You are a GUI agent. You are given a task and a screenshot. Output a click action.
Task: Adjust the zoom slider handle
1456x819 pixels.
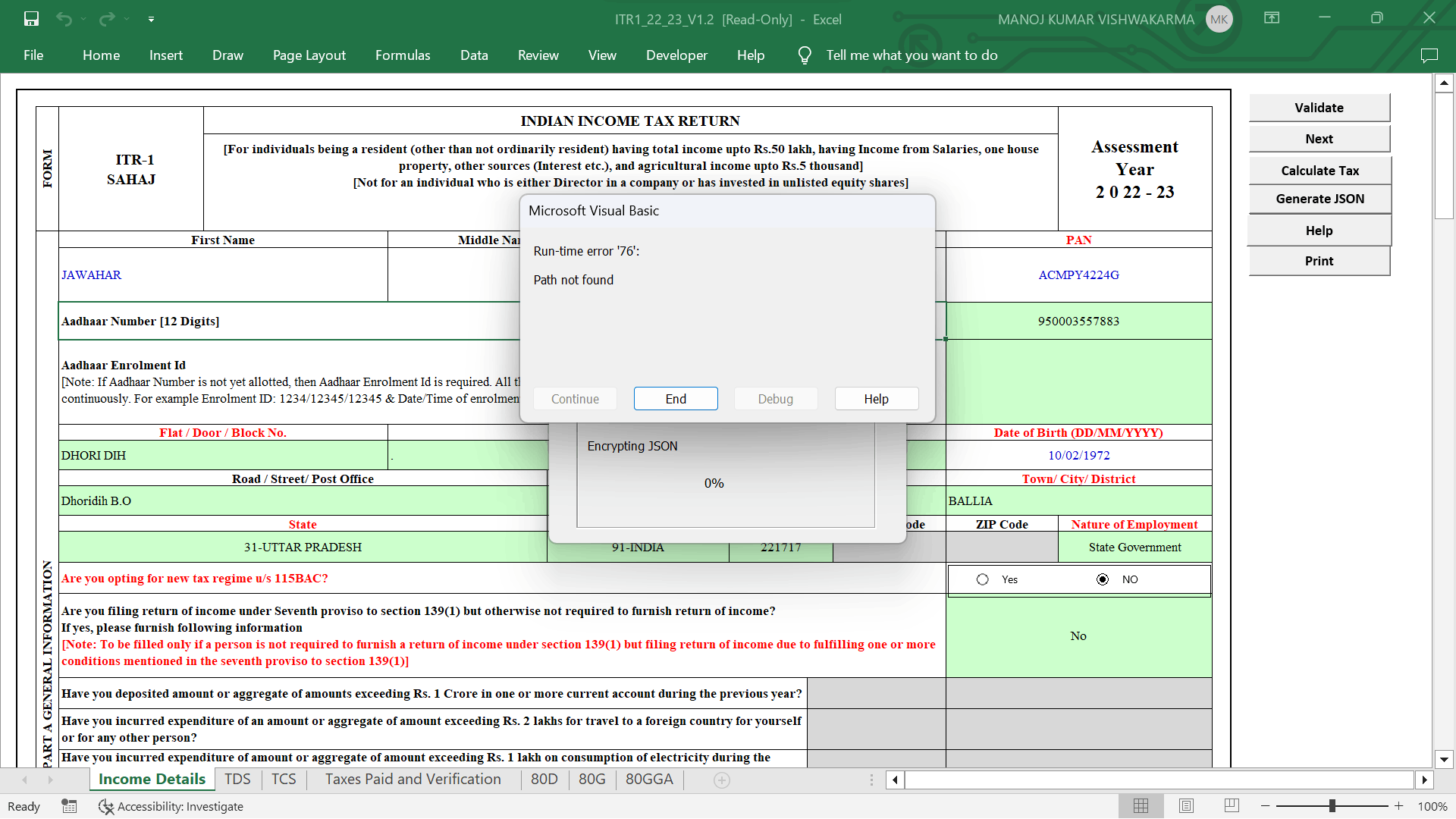1332,806
